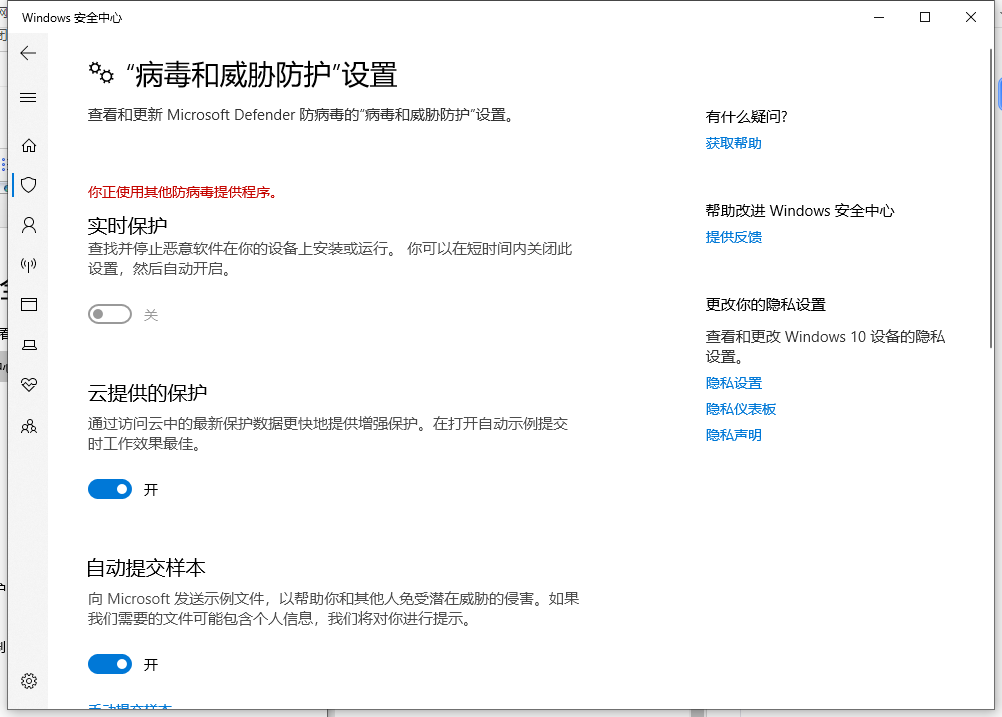
Task: Open account protection via person icon
Action: click(x=29, y=225)
